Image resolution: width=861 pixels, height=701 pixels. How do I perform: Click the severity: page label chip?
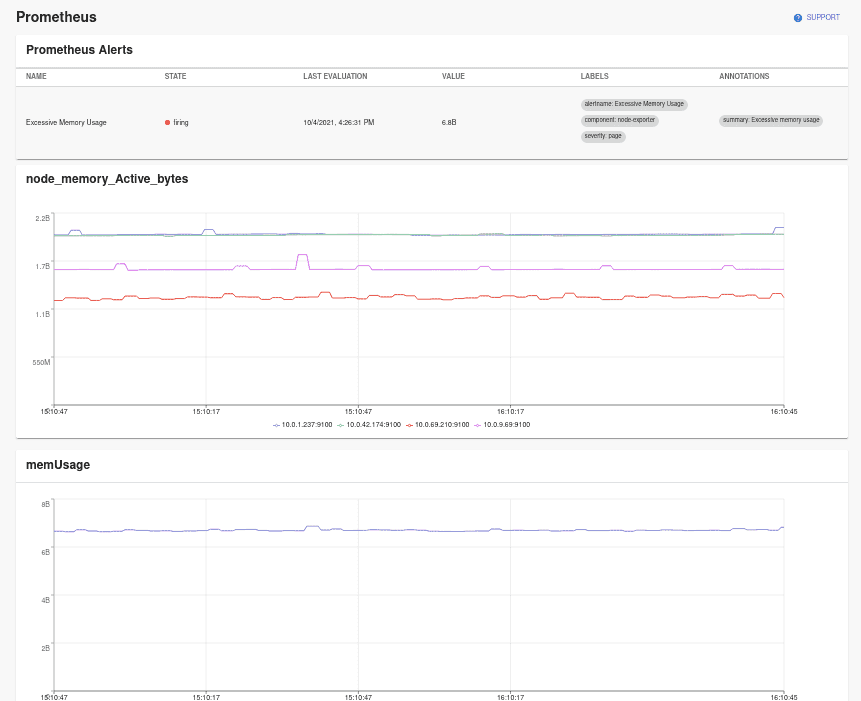(x=603, y=136)
